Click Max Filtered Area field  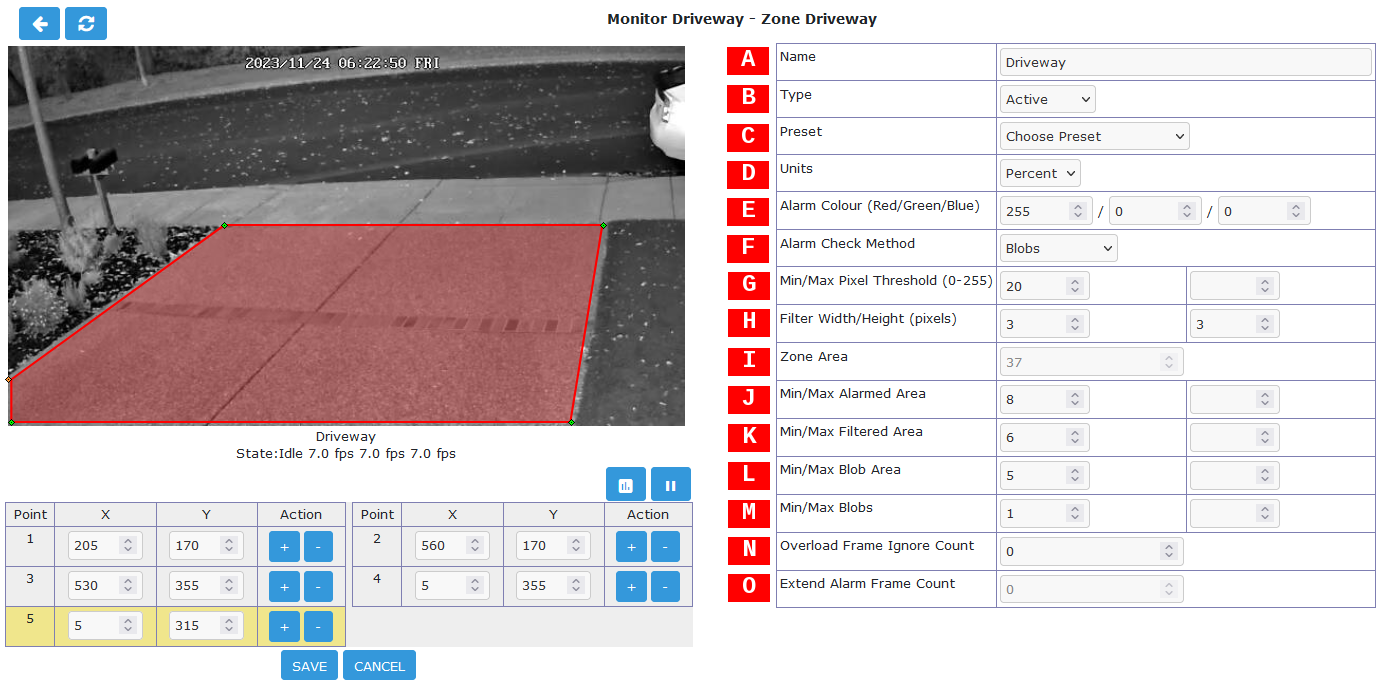[x=1234, y=437]
